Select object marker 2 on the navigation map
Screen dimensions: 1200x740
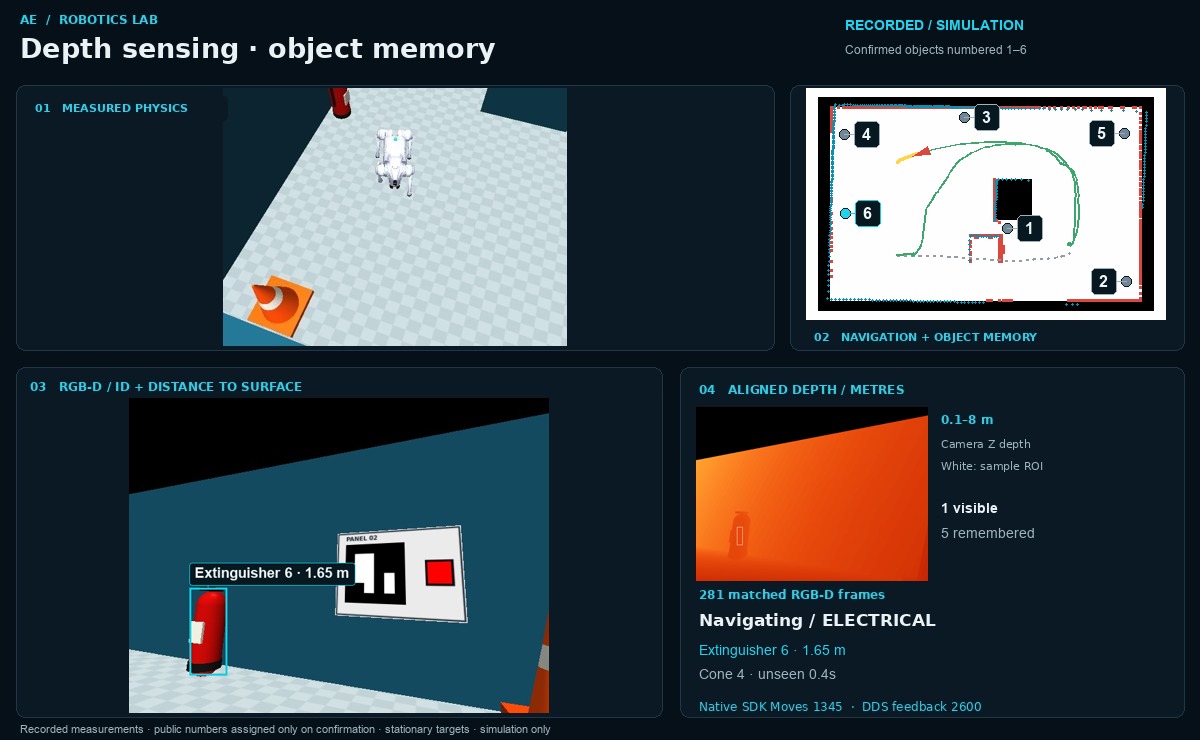tap(1103, 281)
